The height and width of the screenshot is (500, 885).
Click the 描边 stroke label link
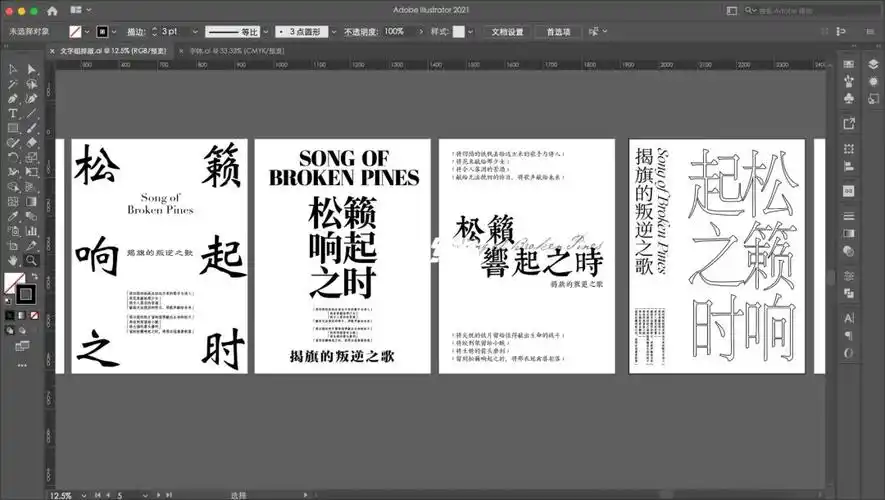tap(136, 32)
